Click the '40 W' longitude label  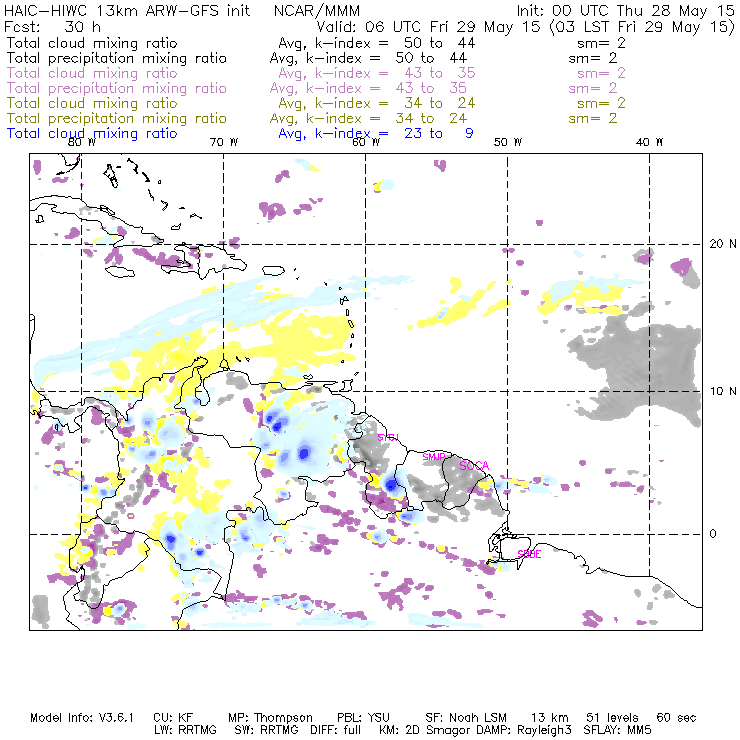pyautogui.click(x=649, y=142)
